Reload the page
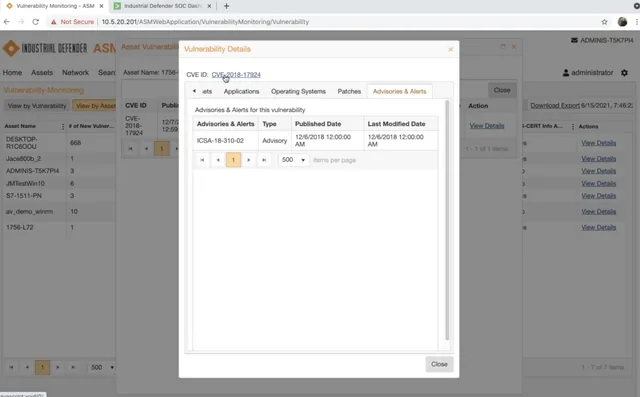 point(36,22)
